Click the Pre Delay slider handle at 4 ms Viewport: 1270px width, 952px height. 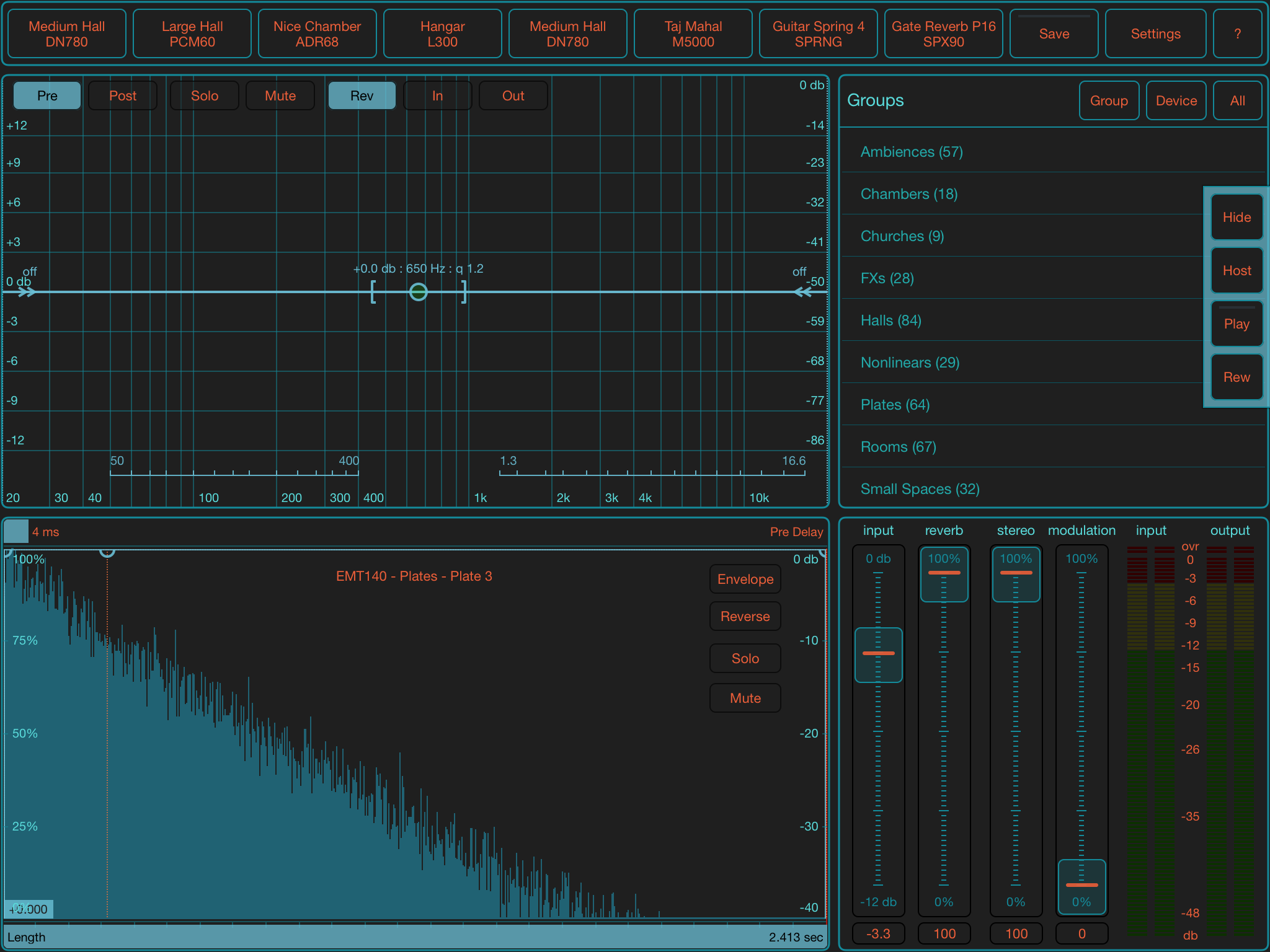(16, 531)
